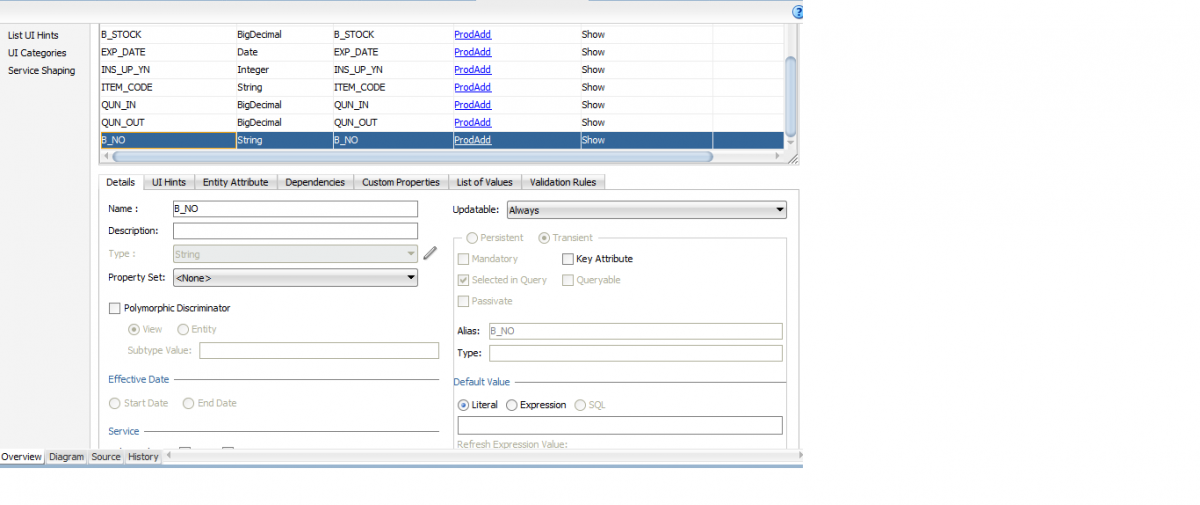Open the Updatable dropdown
Screen dimensions: 1200x505
646,210
